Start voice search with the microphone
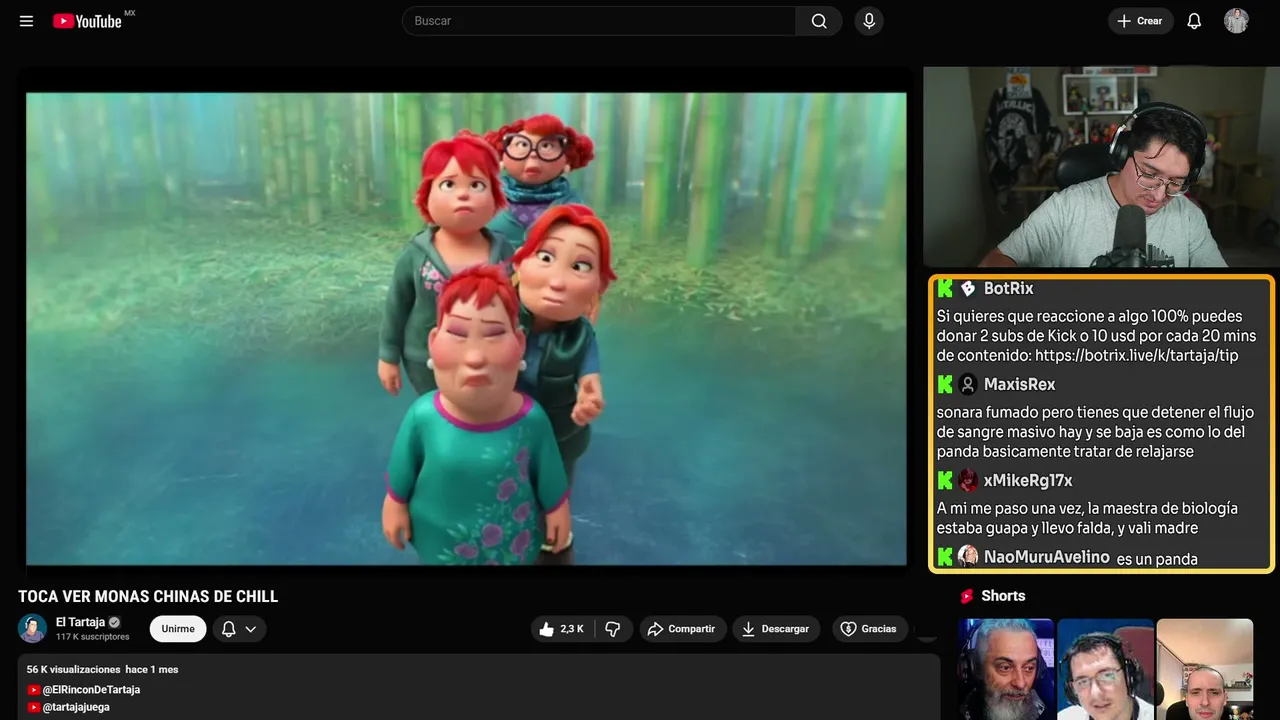Image resolution: width=1280 pixels, height=720 pixels. click(869, 21)
